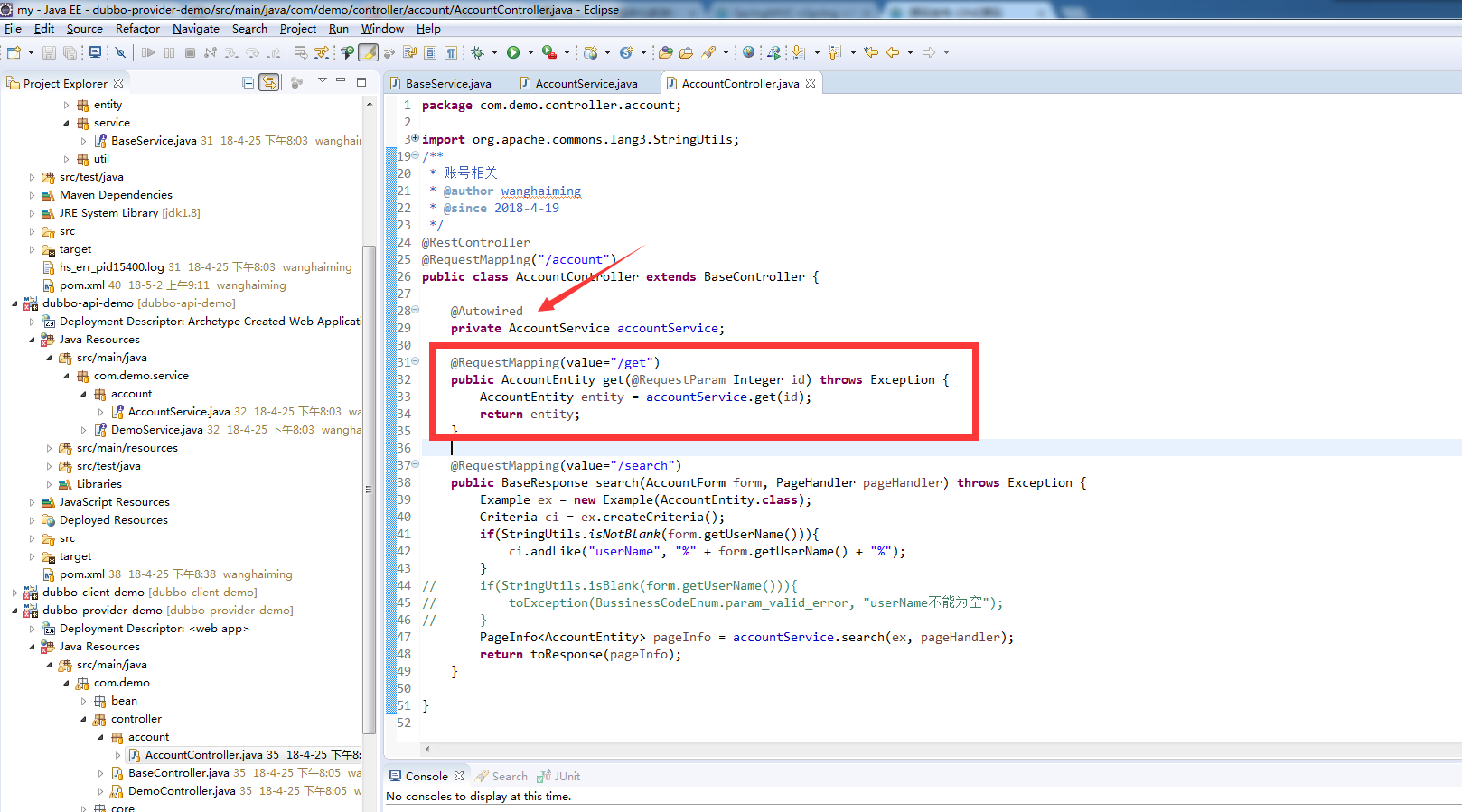
Task: Click the Search flashlight icon
Action: click(708, 52)
